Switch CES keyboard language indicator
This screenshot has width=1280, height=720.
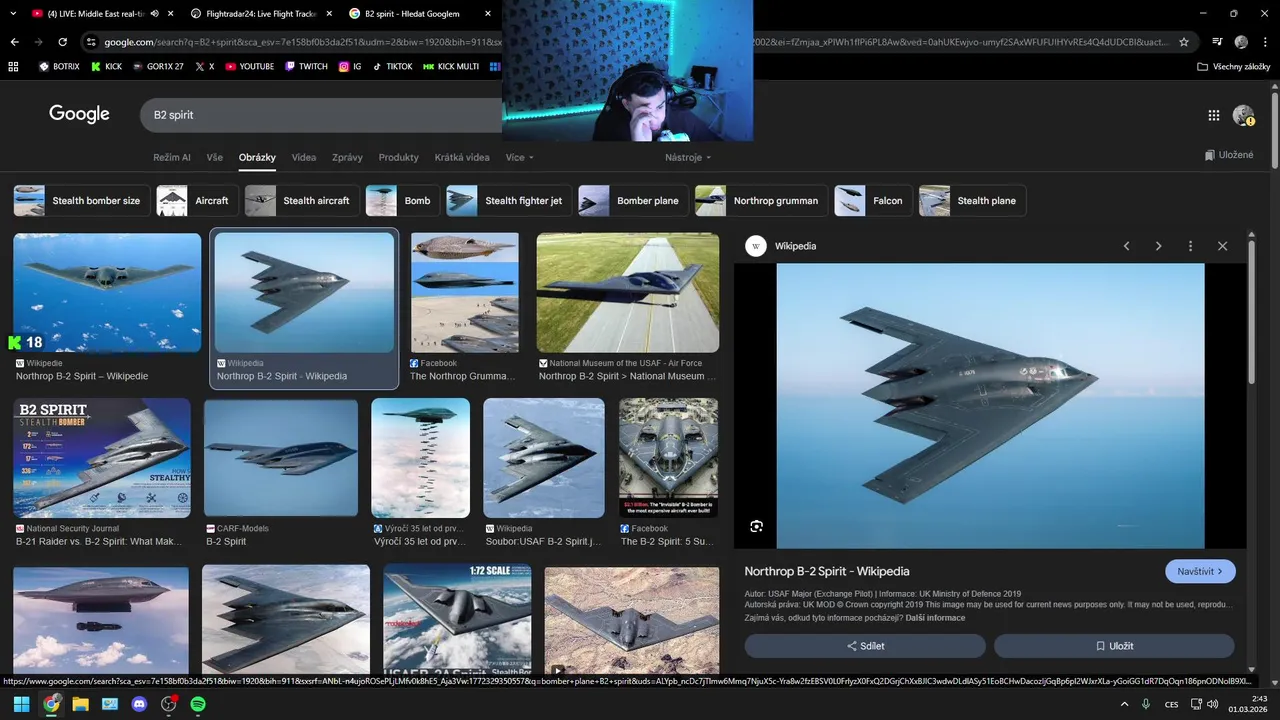pos(1171,704)
